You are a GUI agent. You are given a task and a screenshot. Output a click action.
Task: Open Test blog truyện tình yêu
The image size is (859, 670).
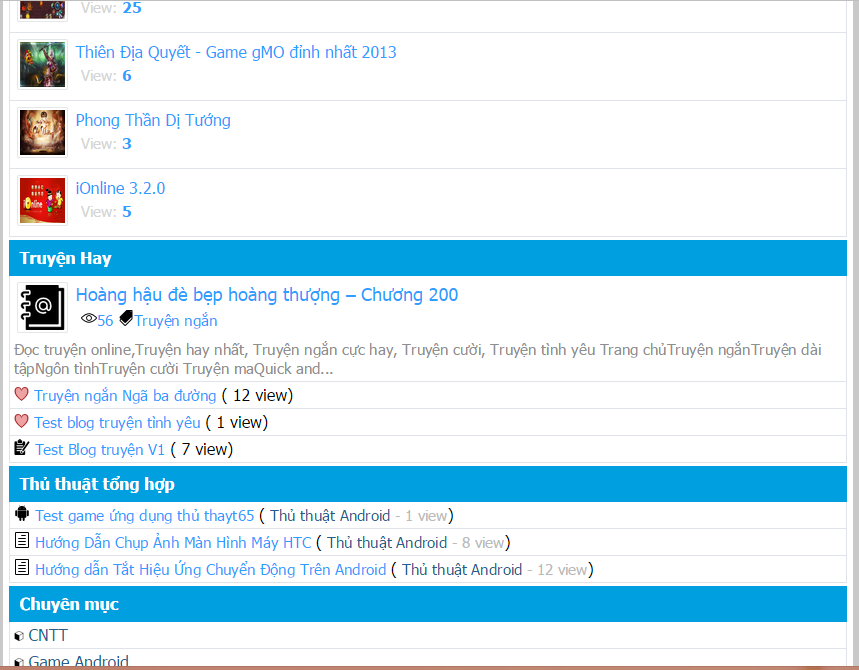(117, 422)
